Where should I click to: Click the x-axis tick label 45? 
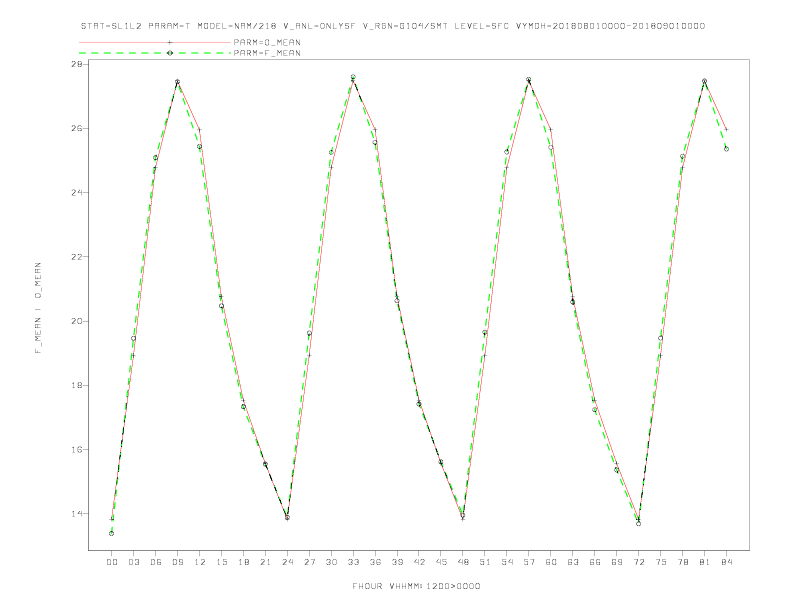click(441, 562)
